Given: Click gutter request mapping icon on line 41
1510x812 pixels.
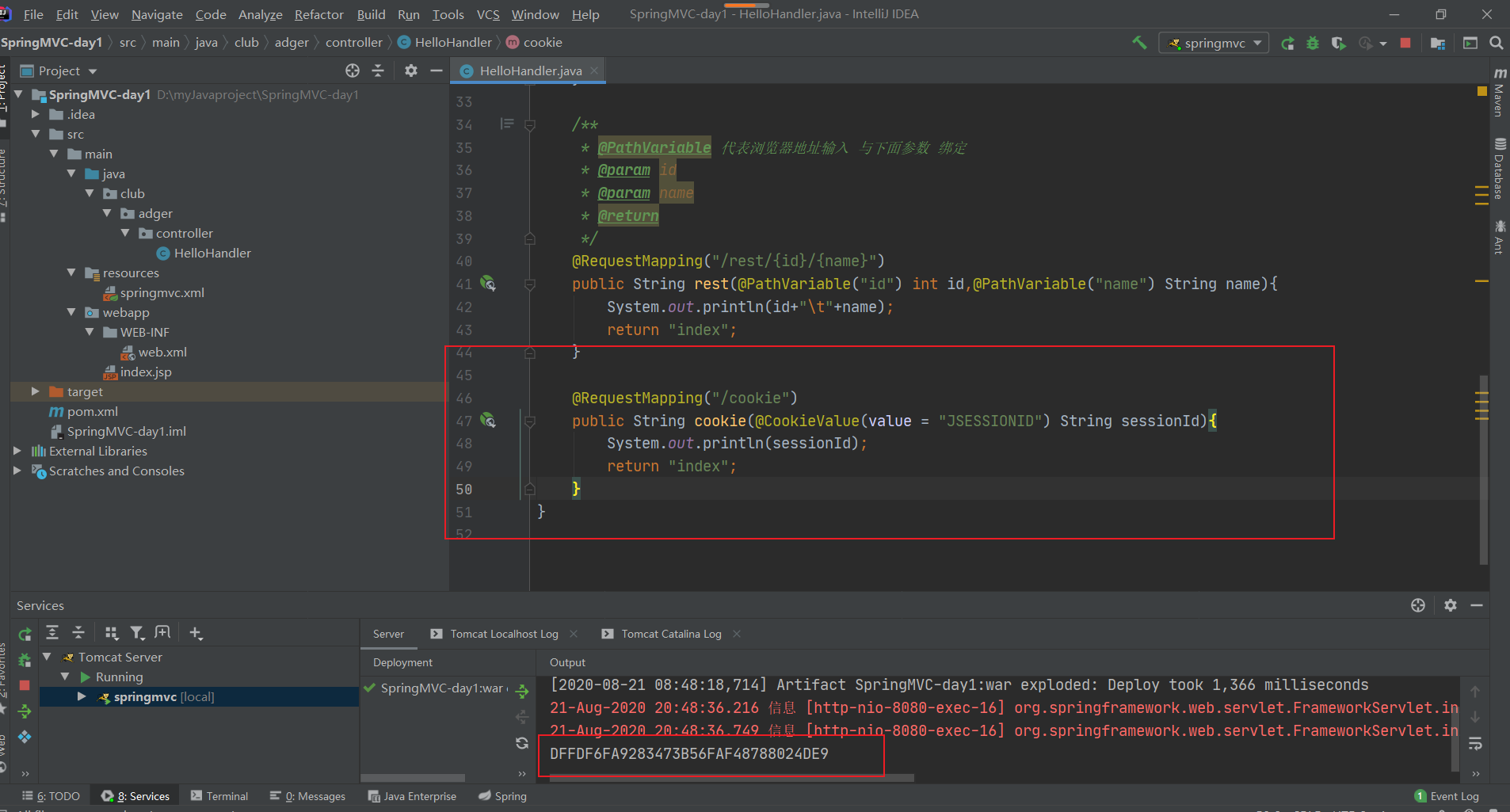Looking at the screenshot, I should pyautogui.click(x=488, y=284).
